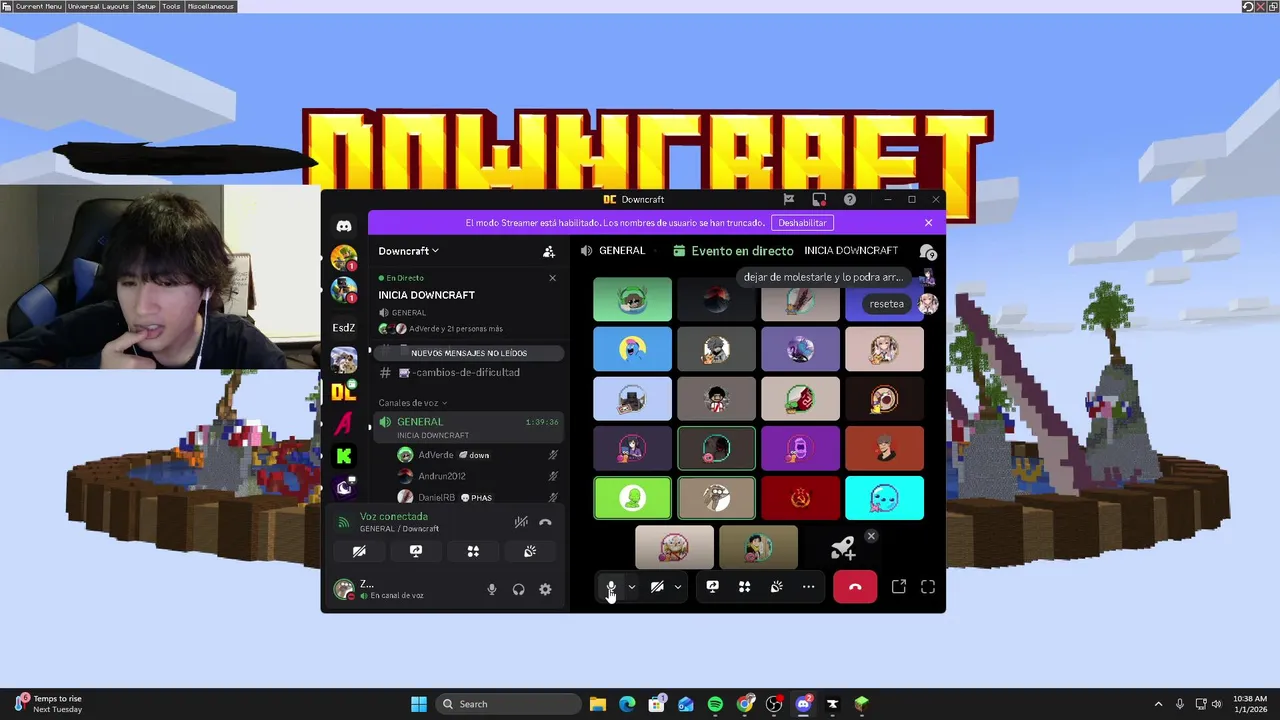This screenshot has height=720, width=1280.
Task: Mute microphone in the user panel
Action: pyautogui.click(x=491, y=590)
